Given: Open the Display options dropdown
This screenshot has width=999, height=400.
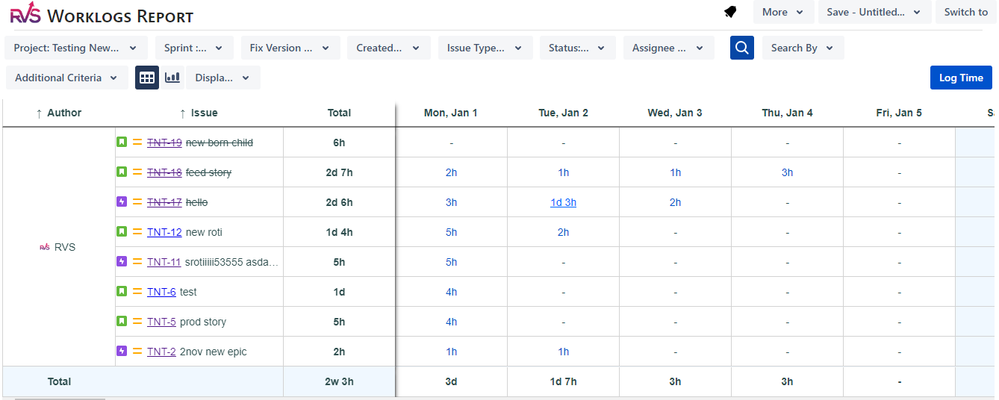Looking at the screenshot, I should point(223,78).
